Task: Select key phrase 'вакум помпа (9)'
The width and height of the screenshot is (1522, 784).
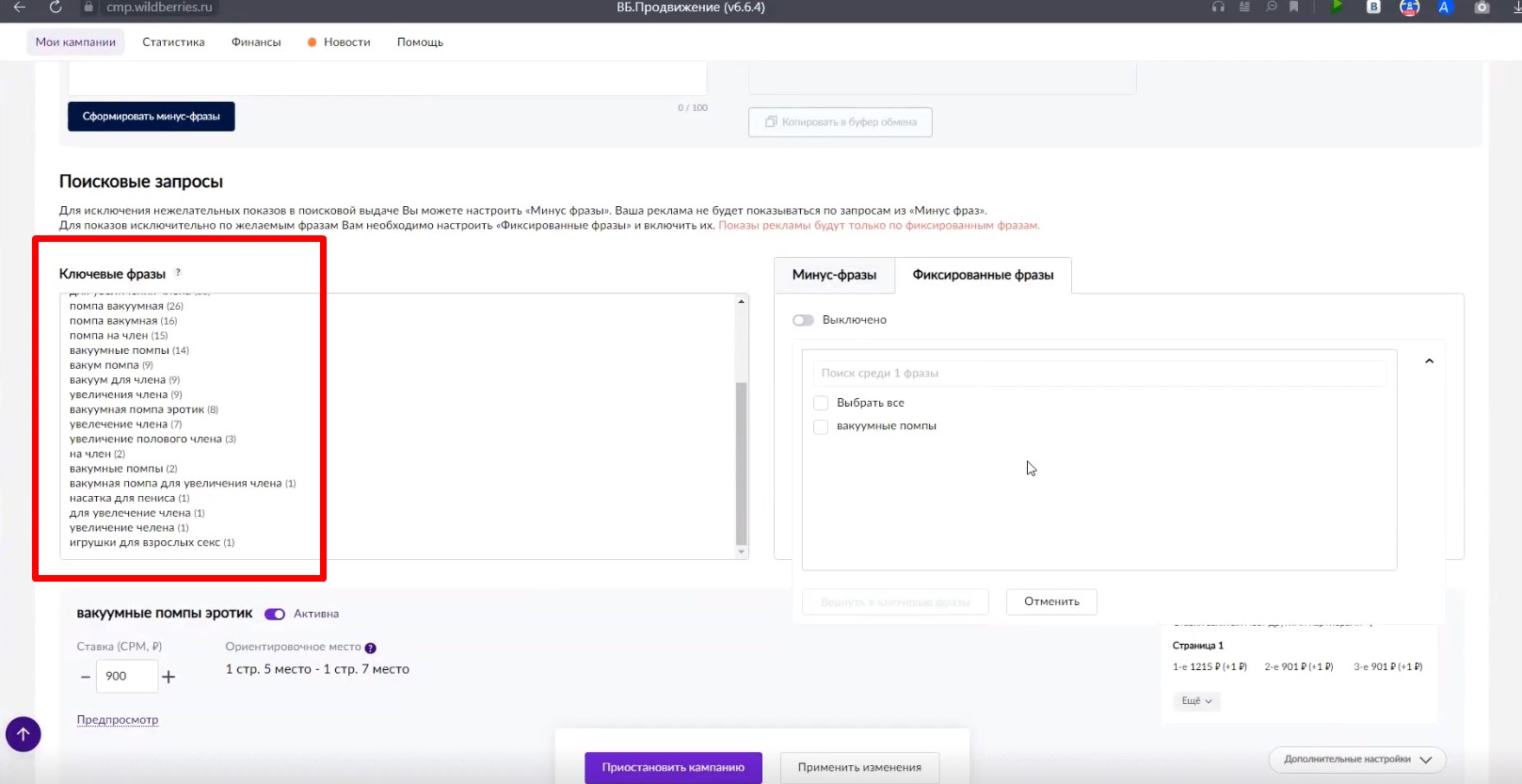Action: tap(111, 365)
